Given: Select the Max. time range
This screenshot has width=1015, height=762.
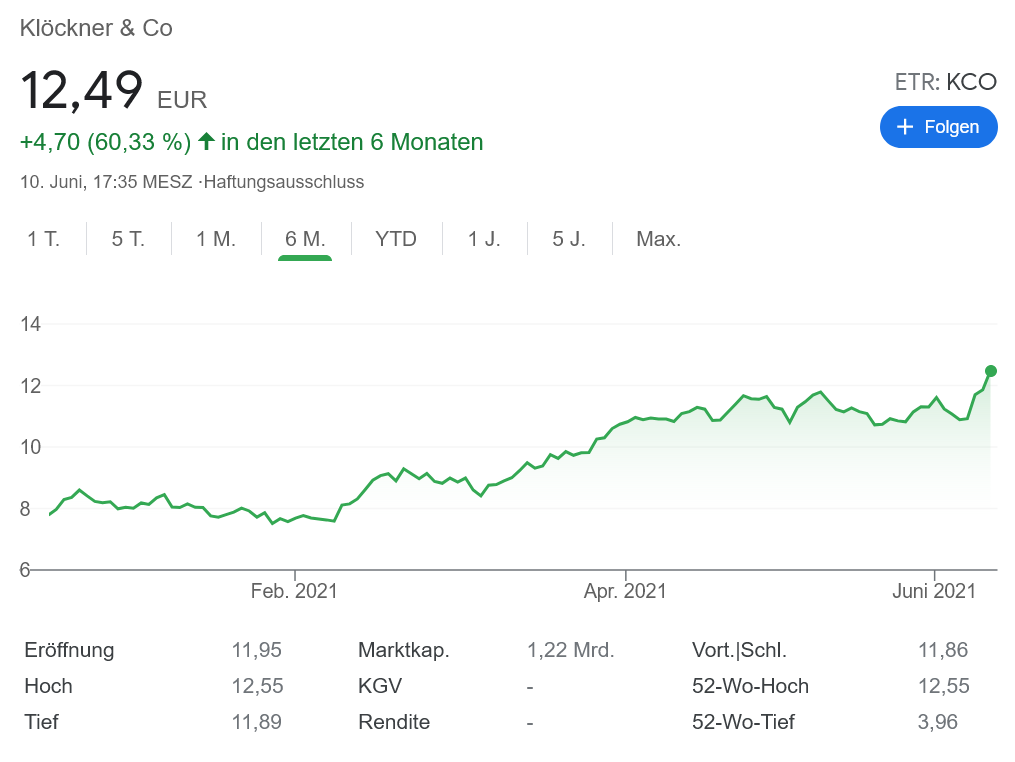Looking at the screenshot, I should pos(657,239).
